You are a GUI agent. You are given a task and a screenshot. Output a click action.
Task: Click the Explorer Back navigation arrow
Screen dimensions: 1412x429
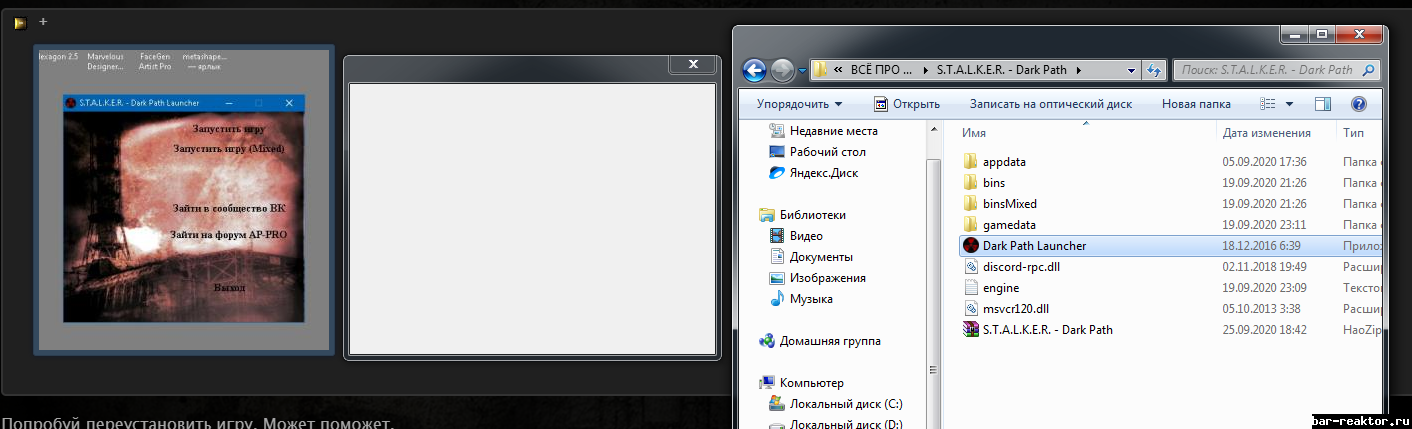pyautogui.click(x=755, y=70)
